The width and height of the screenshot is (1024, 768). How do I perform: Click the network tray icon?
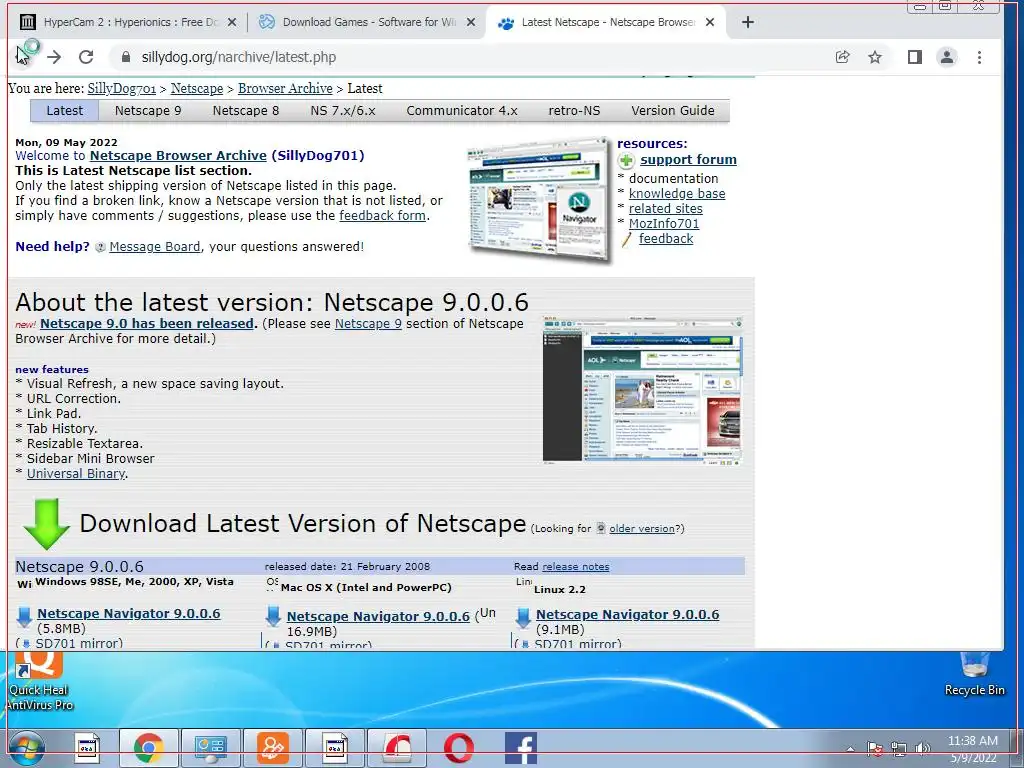[x=899, y=748]
